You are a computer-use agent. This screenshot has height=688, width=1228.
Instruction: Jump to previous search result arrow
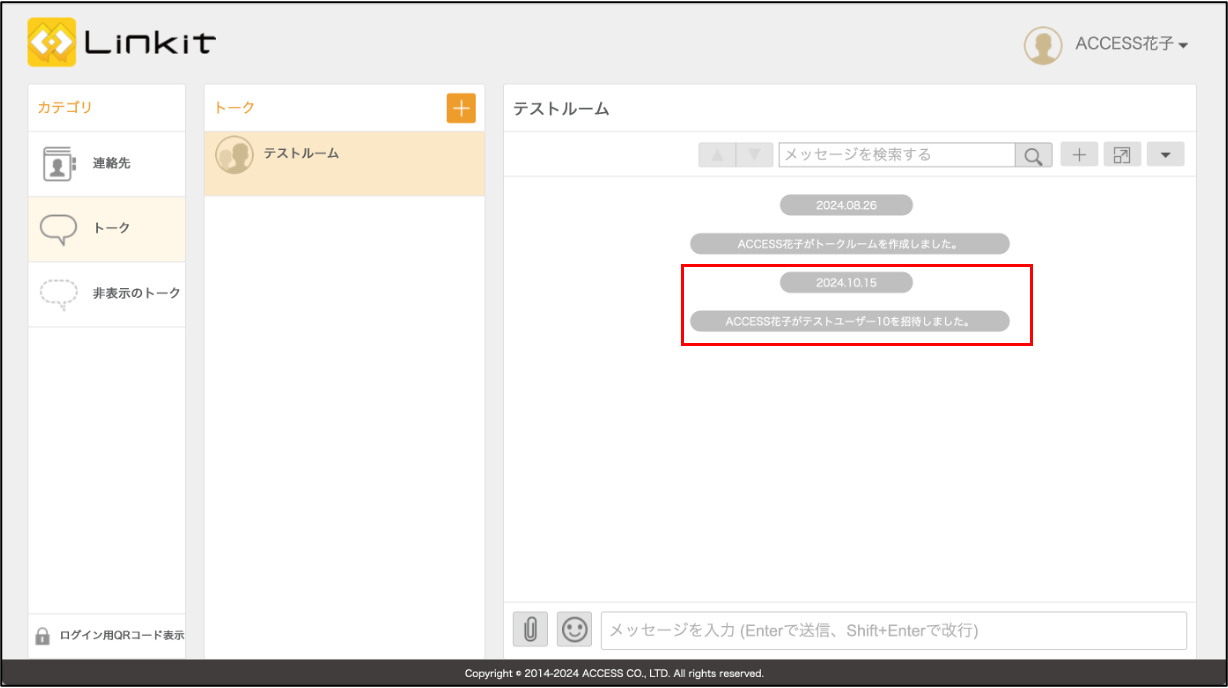coord(717,155)
